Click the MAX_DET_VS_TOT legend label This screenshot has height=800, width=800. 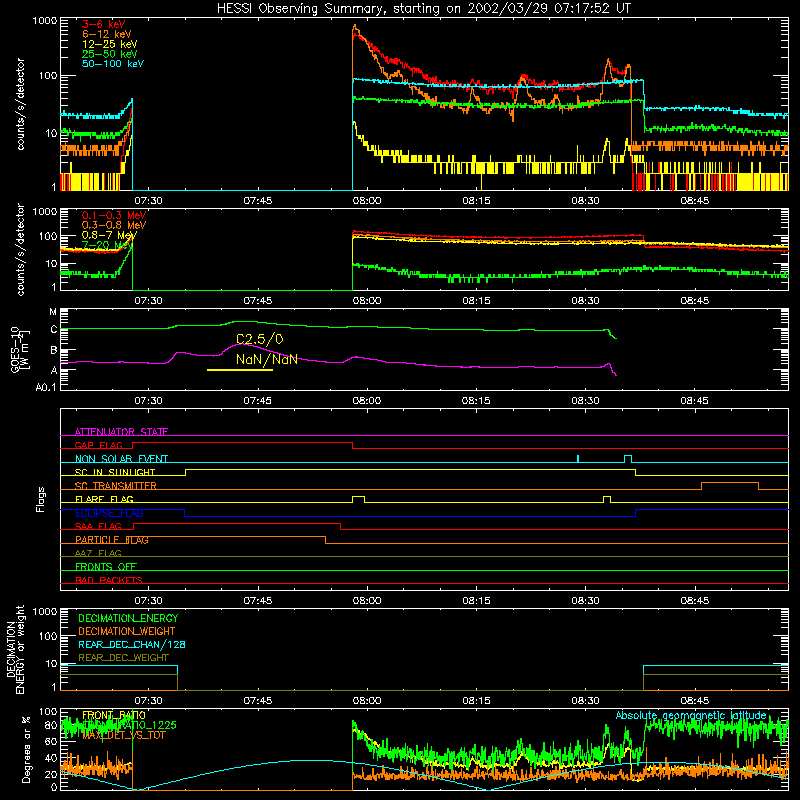pos(123,735)
